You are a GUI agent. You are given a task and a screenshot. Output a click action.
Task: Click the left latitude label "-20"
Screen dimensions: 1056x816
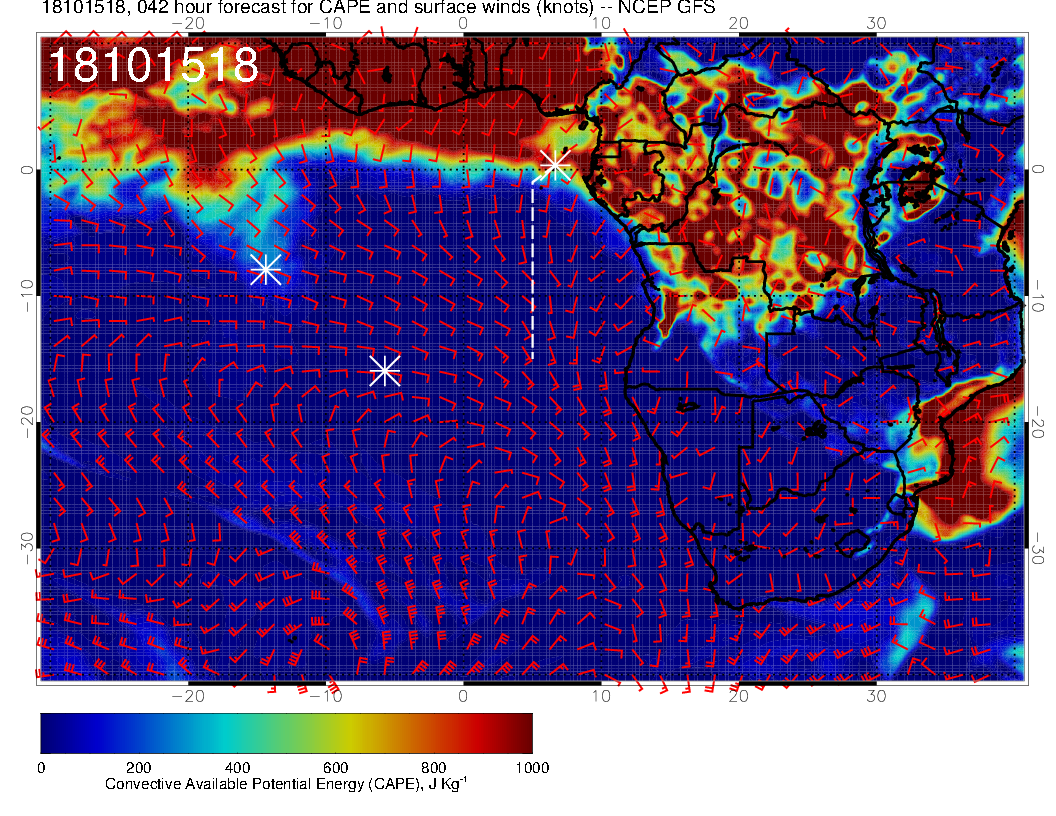26,421
